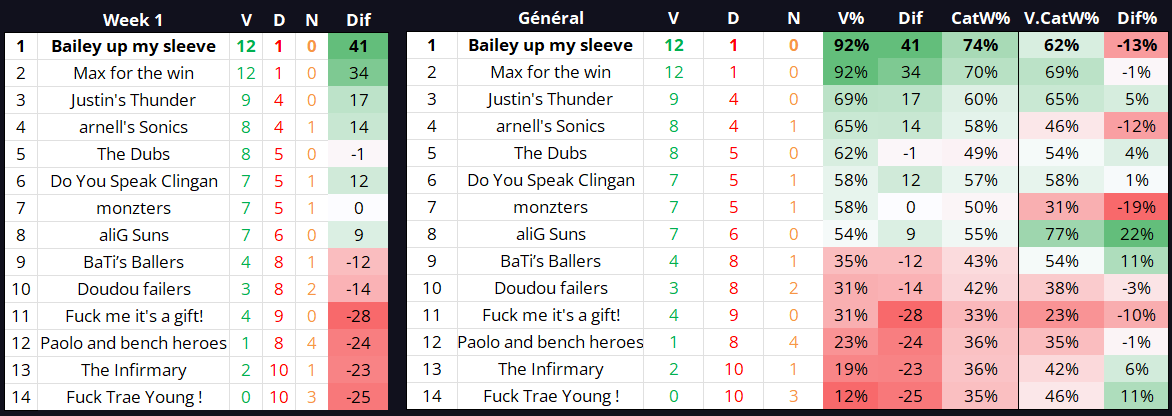The width and height of the screenshot is (1172, 416).
Task: Click the 74% CatW% cell
Action: [981, 46]
